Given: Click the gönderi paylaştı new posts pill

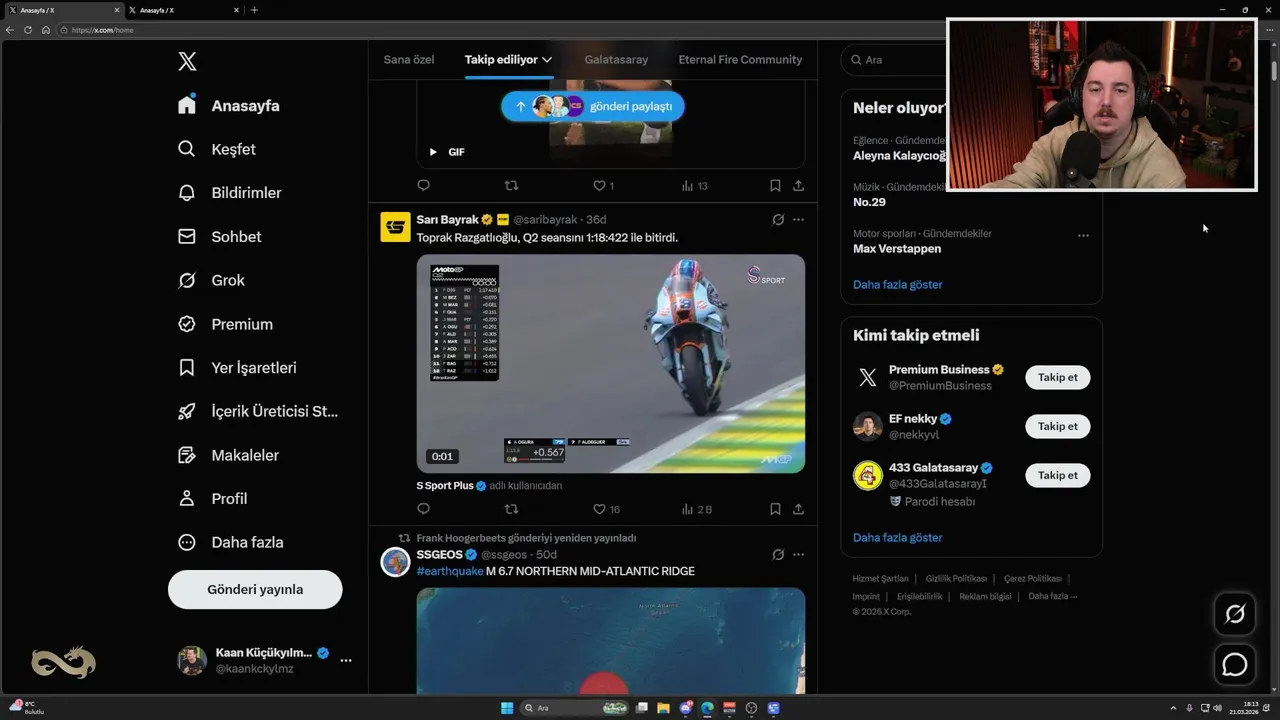Looking at the screenshot, I should (x=593, y=106).
